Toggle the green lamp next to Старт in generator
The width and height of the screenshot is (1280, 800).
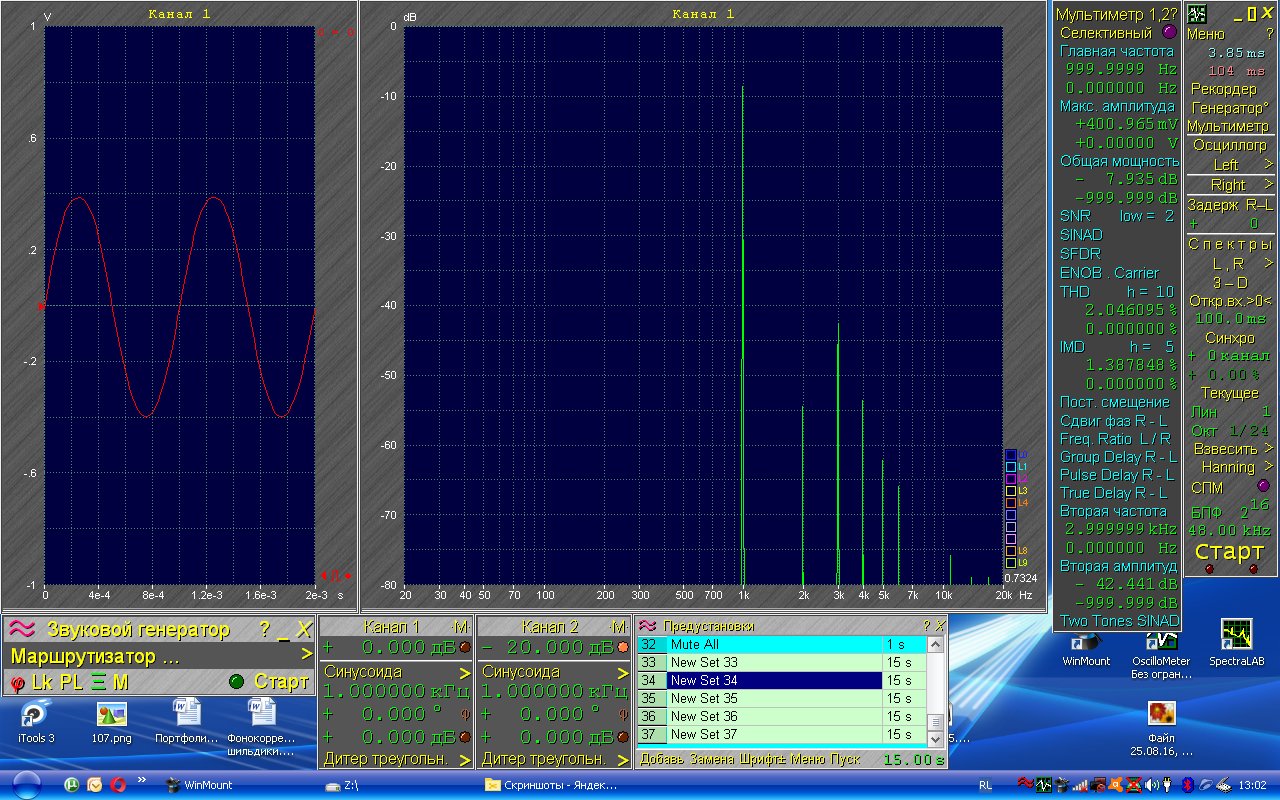(x=236, y=682)
